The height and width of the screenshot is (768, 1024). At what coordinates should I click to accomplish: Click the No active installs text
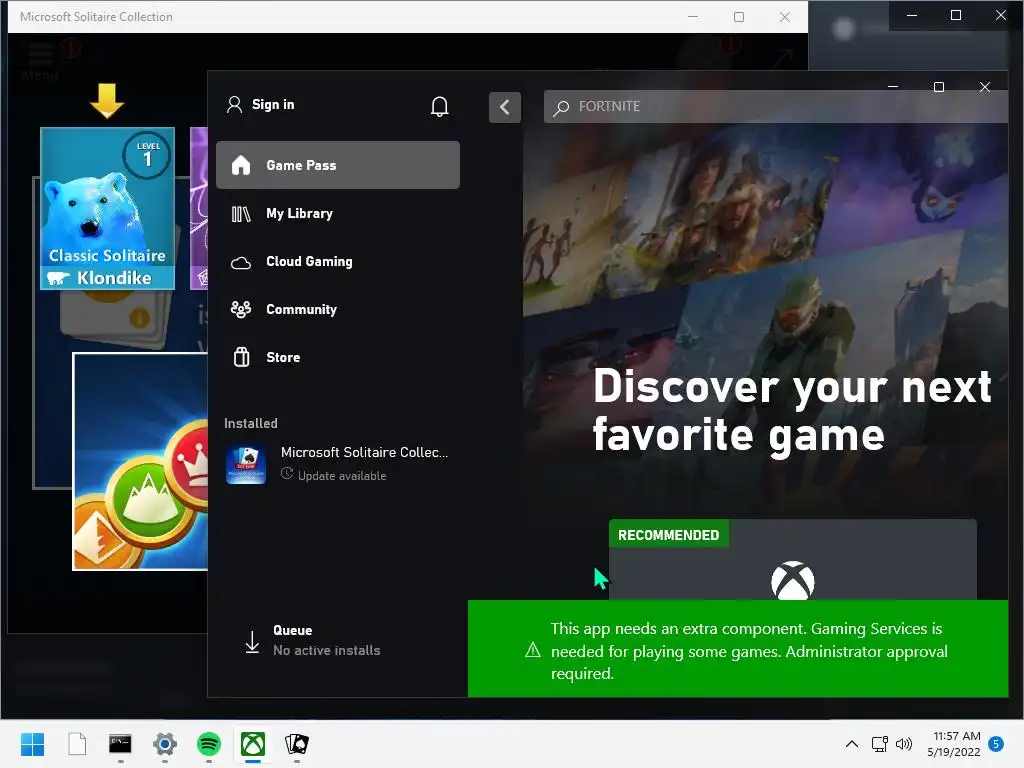click(327, 650)
